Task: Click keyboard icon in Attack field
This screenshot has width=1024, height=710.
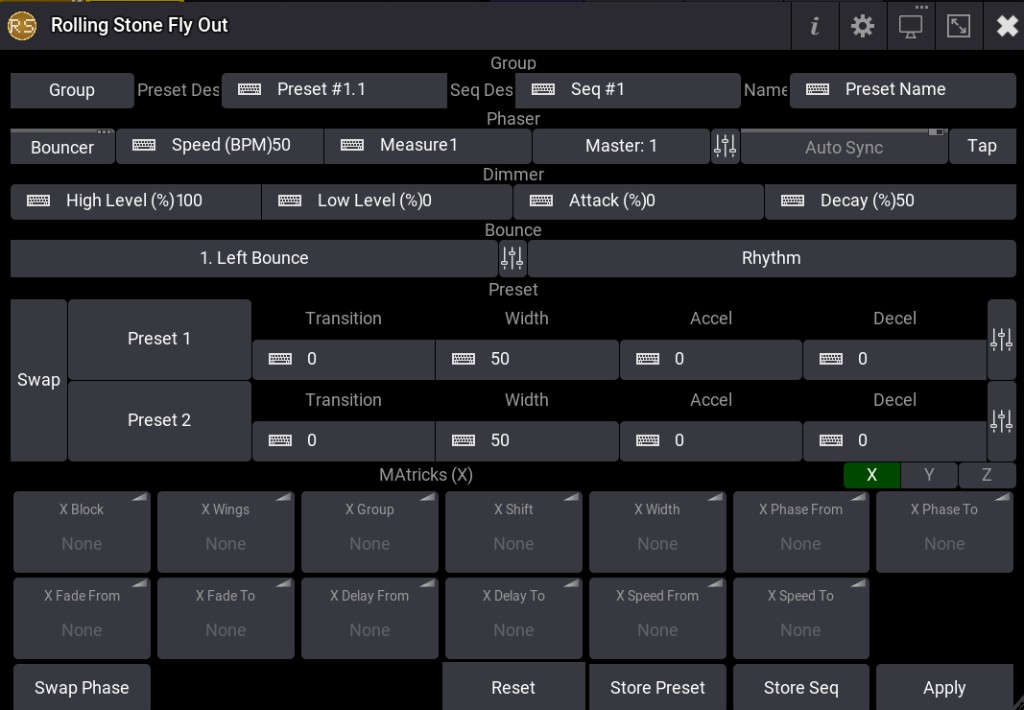Action: [541, 201]
